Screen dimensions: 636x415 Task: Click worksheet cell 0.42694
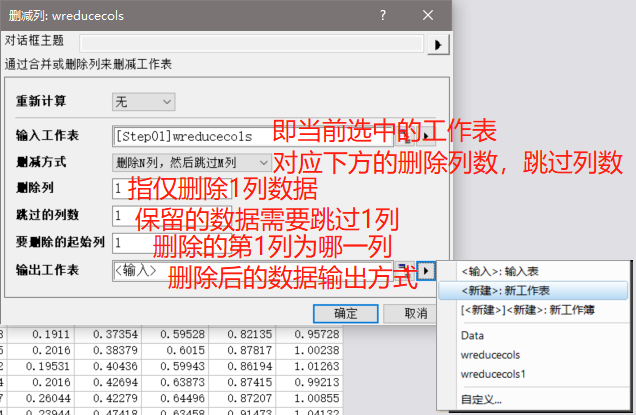point(108,383)
